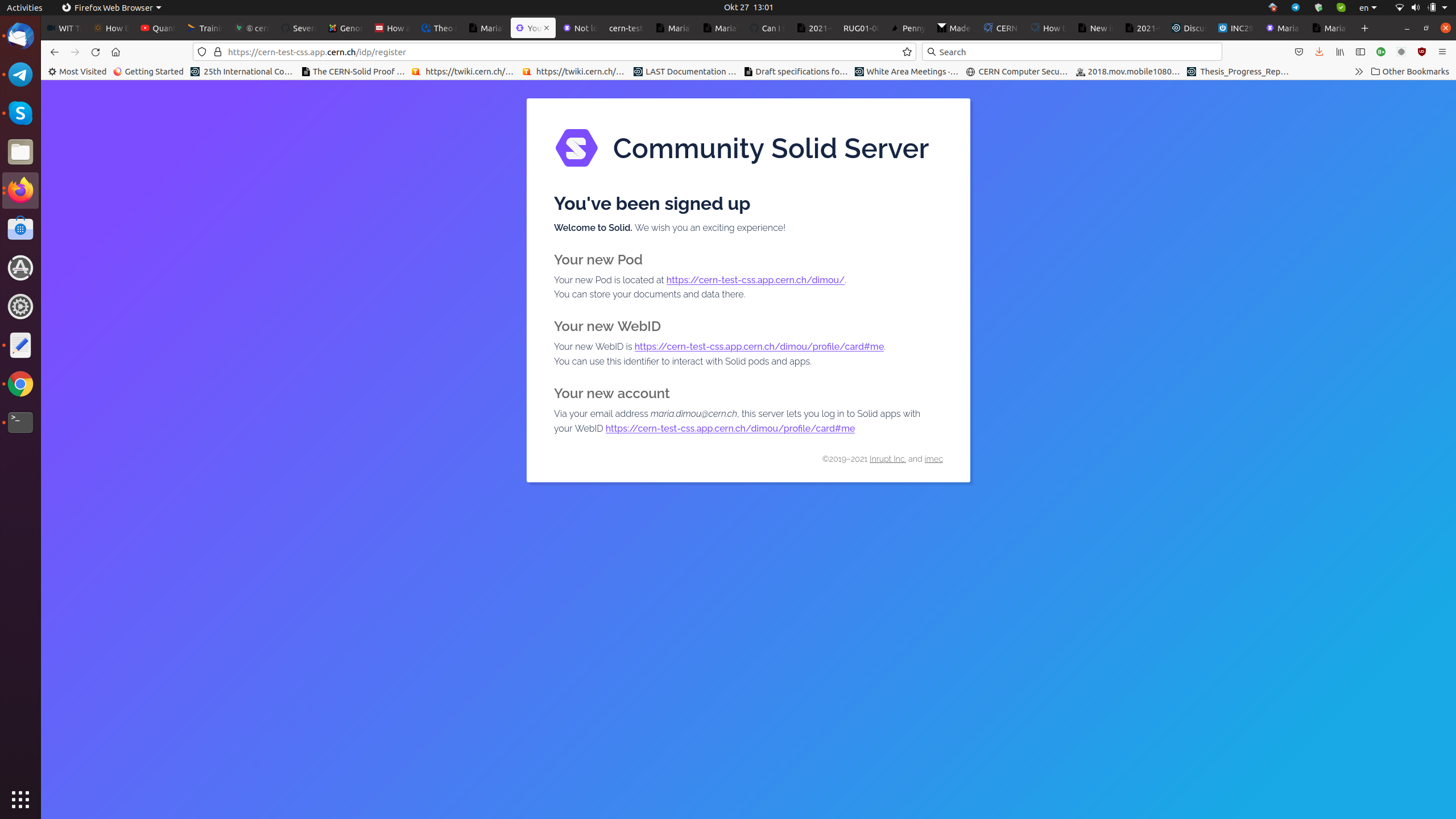1456x819 pixels.
Task: Toggle the sidebar view icon
Action: [x=1360, y=52]
